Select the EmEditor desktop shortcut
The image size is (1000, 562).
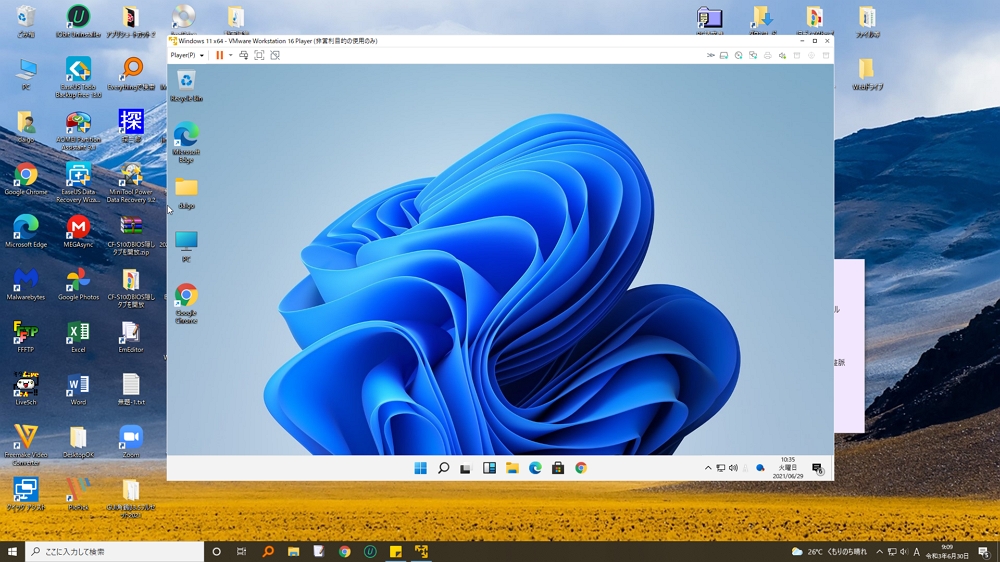(131, 337)
